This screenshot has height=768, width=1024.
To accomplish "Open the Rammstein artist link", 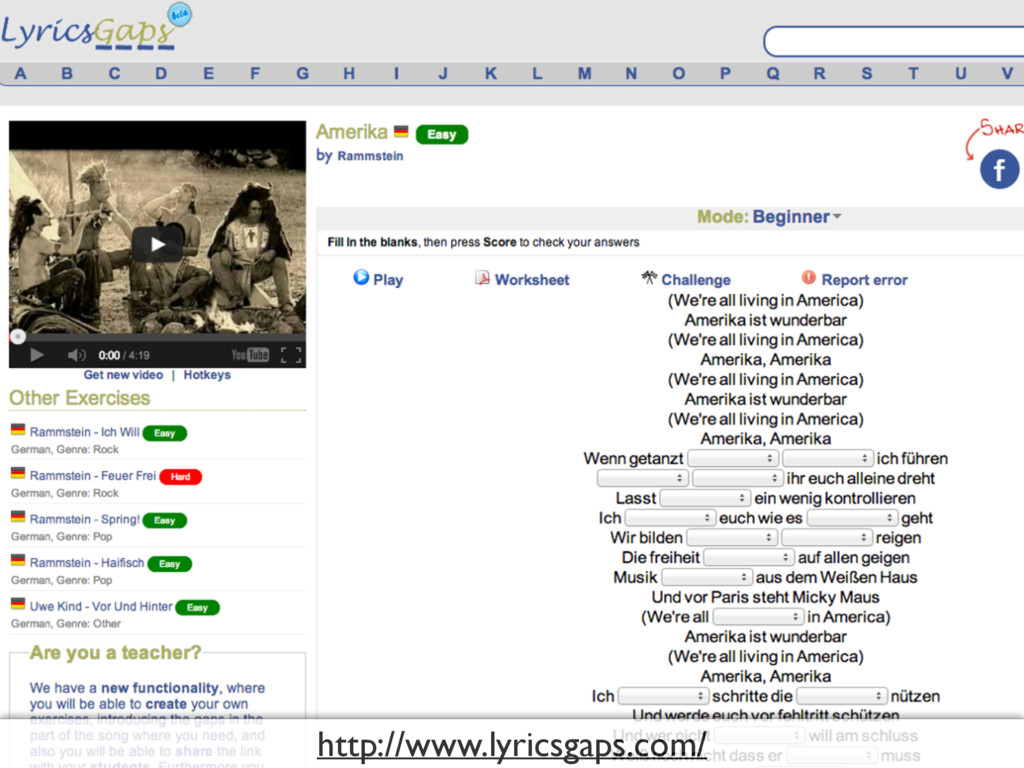I will (370, 156).
